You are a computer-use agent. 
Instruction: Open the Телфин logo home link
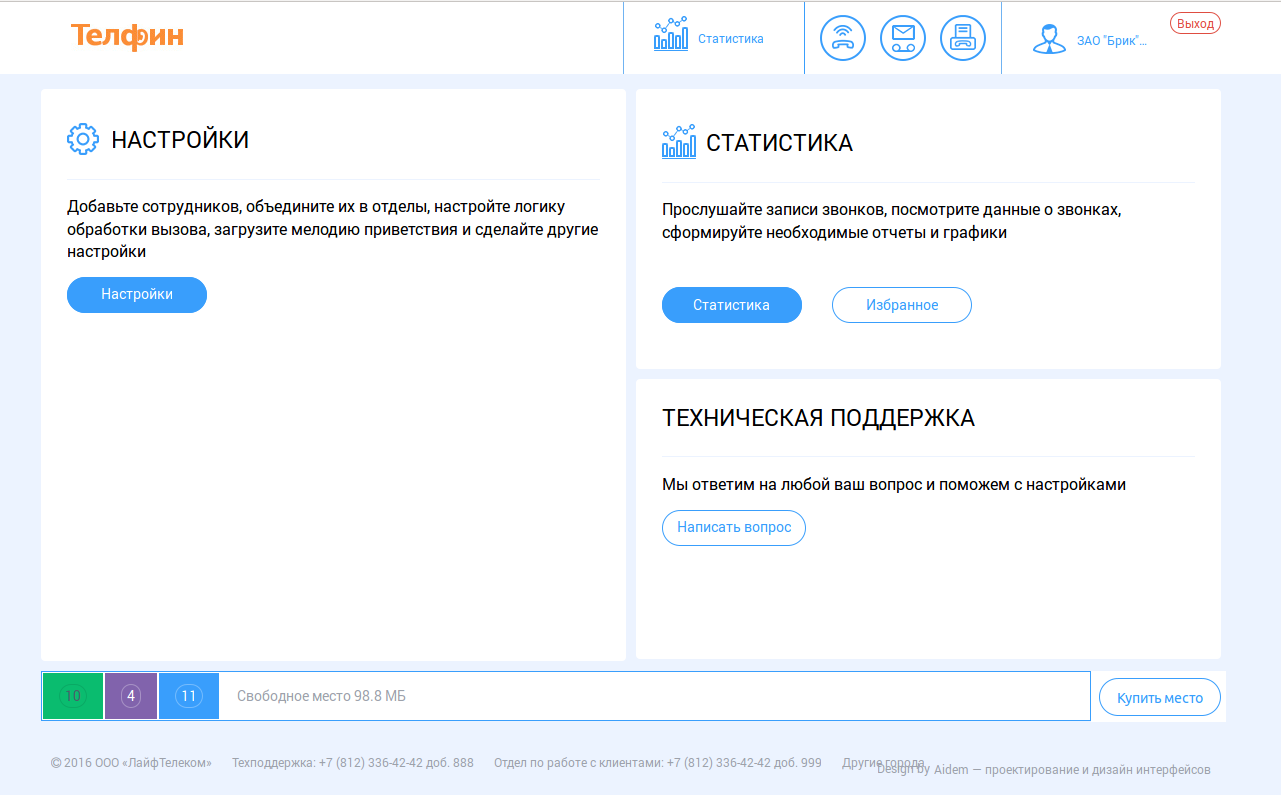(x=127, y=37)
